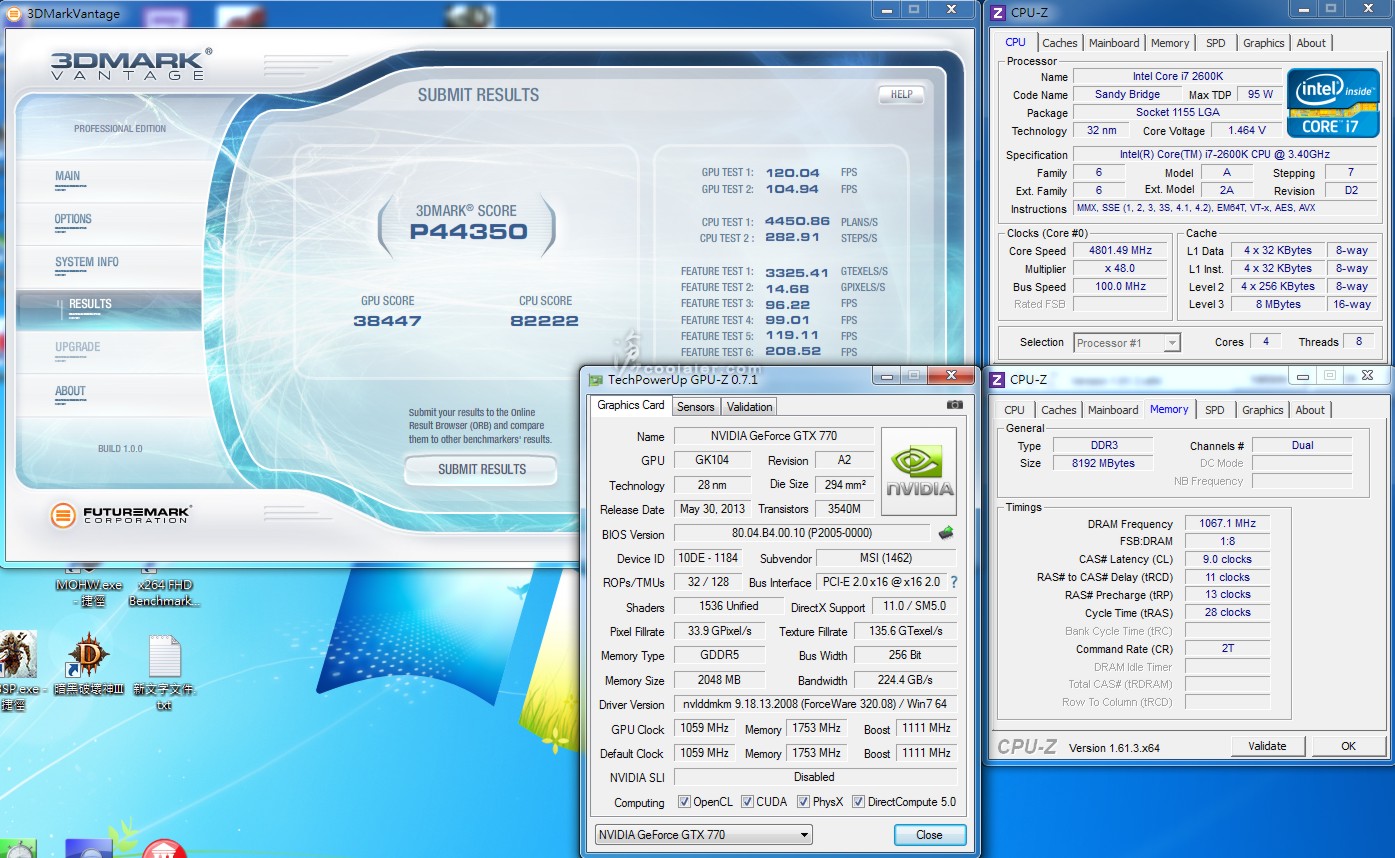Image resolution: width=1395 pixels, height=858 pixels.
Task: Click the GPU-Z camera screenshot icon
Action: [955, 405]
